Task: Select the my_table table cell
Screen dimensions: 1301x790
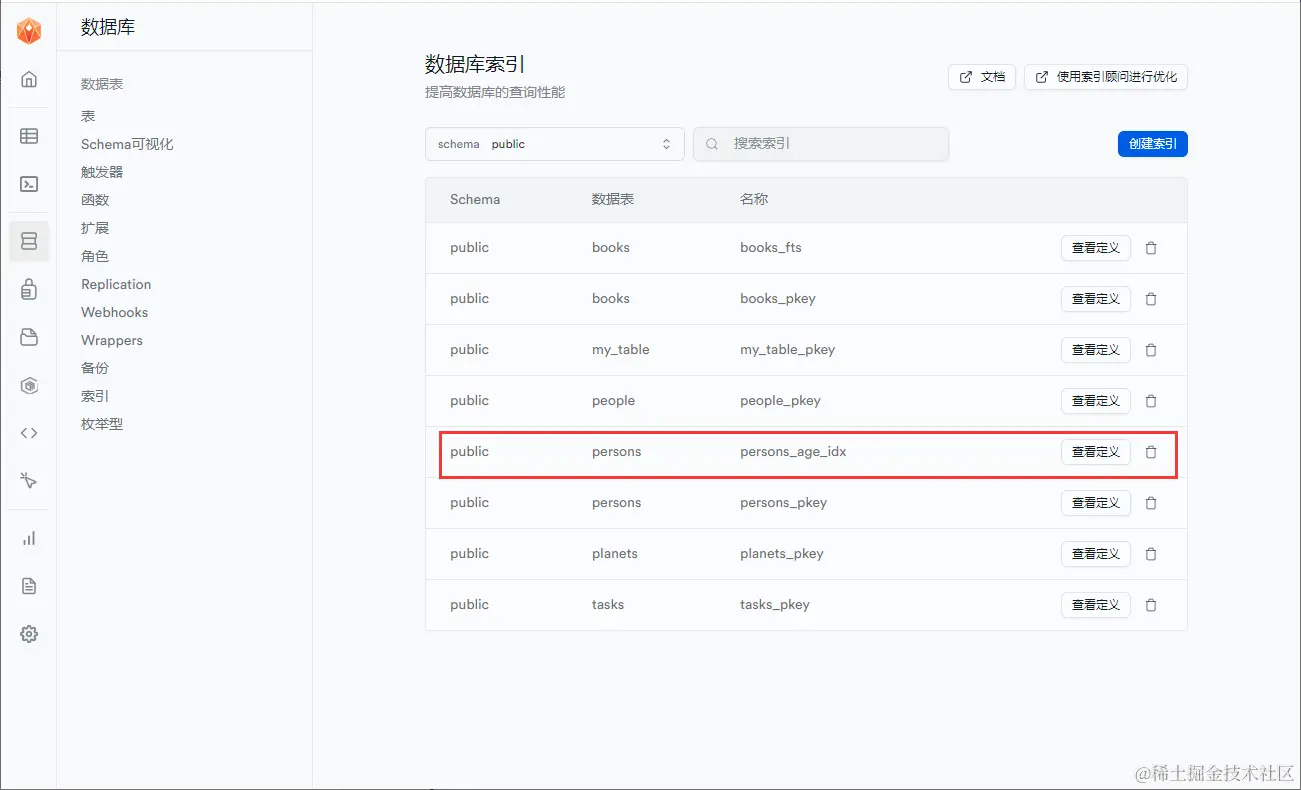Action: pyautogui.click(x=621, y=350)
